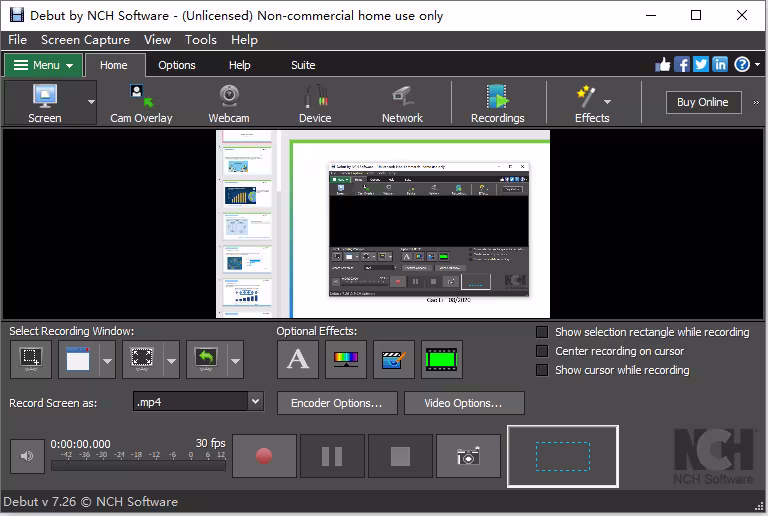Choose the Device capture source
Image resolution: width=768 pixels, height=516 pixels.
click(x=315, y=103)
